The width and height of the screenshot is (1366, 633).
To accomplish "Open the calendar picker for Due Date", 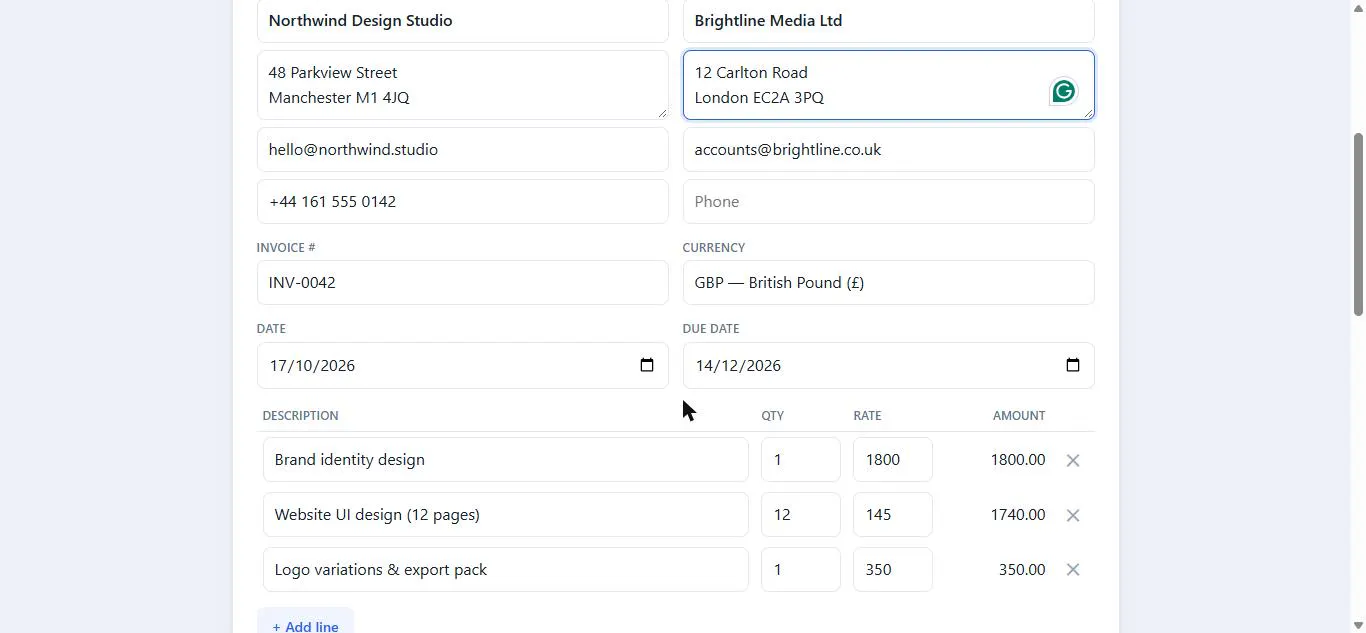I will pos(1073,365).
